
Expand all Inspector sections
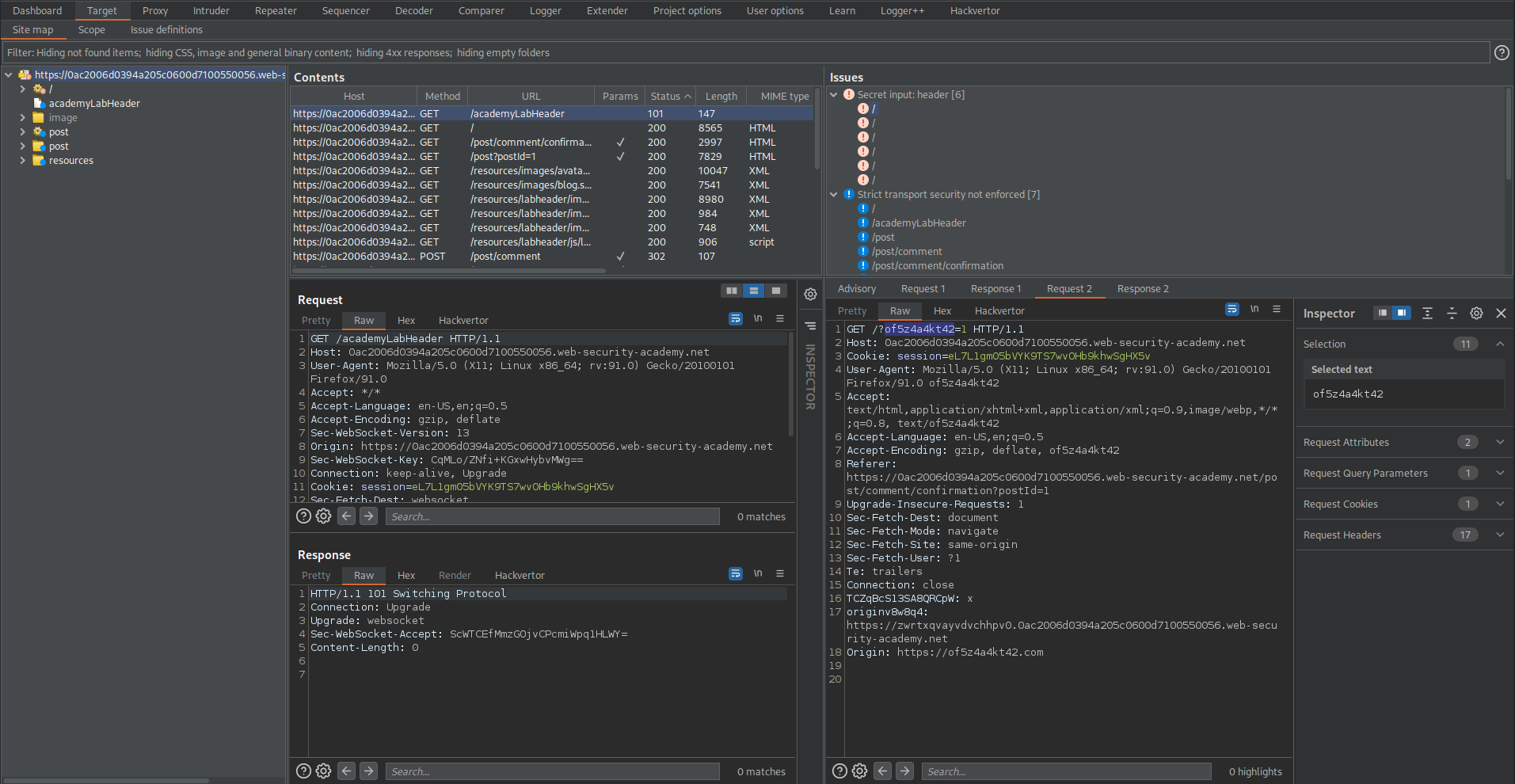pyautogui.click(x=1427, y=314)
